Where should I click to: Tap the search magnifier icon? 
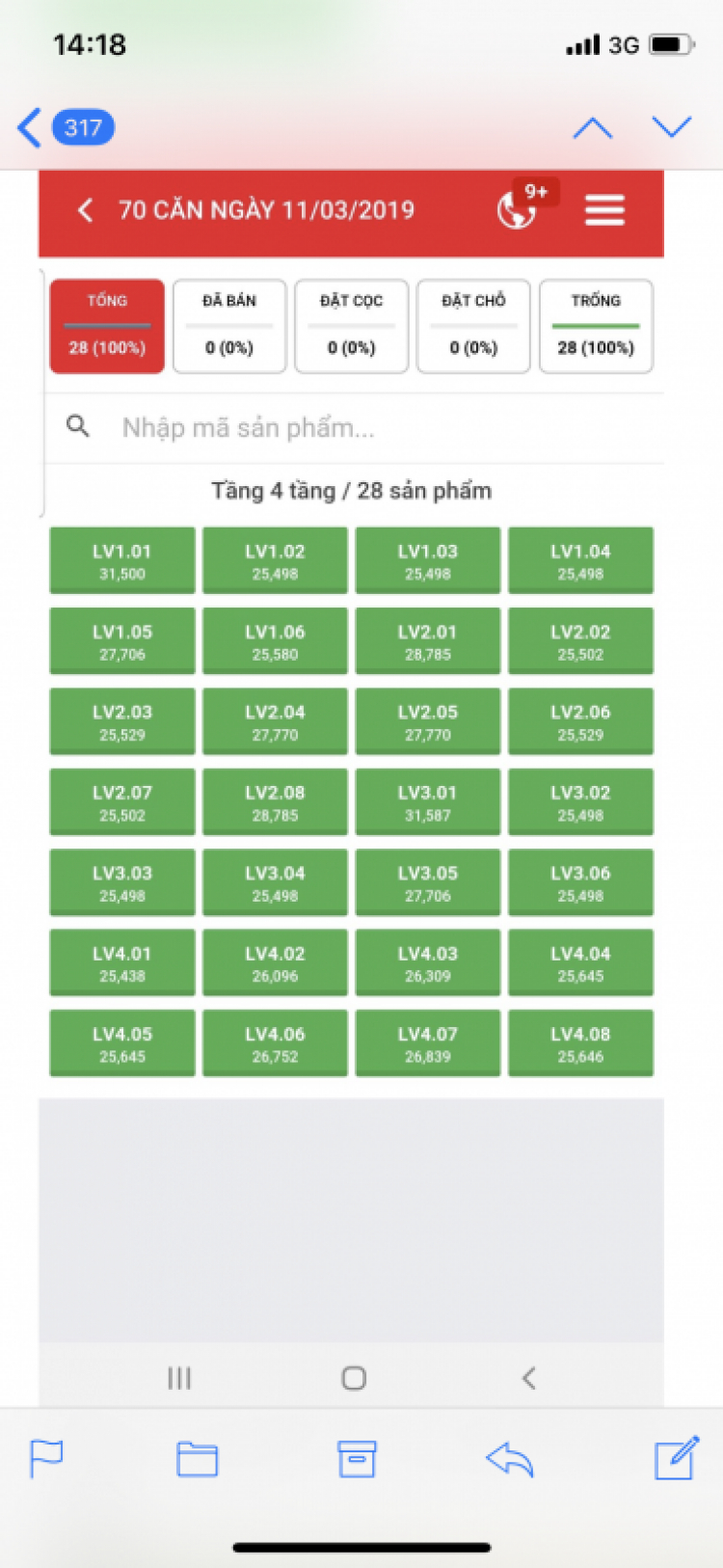(78, 425)
